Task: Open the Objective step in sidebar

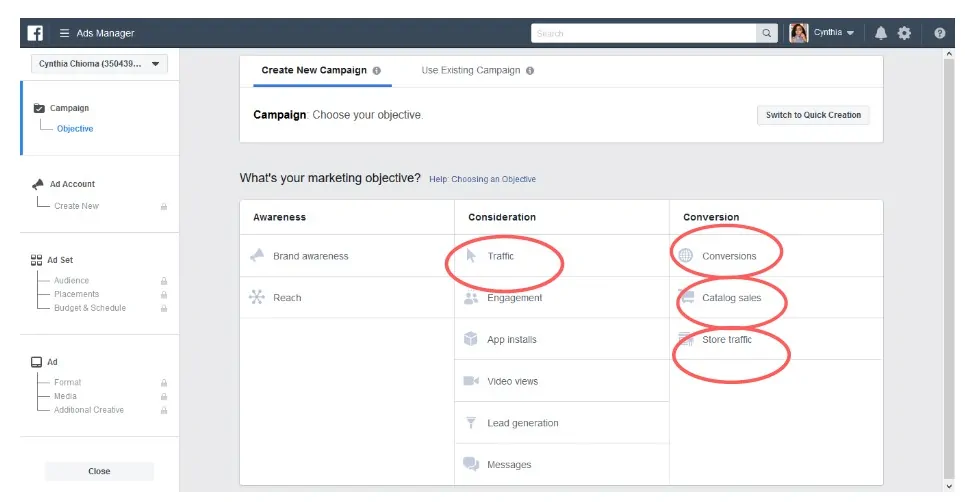Action: [75, 129]
